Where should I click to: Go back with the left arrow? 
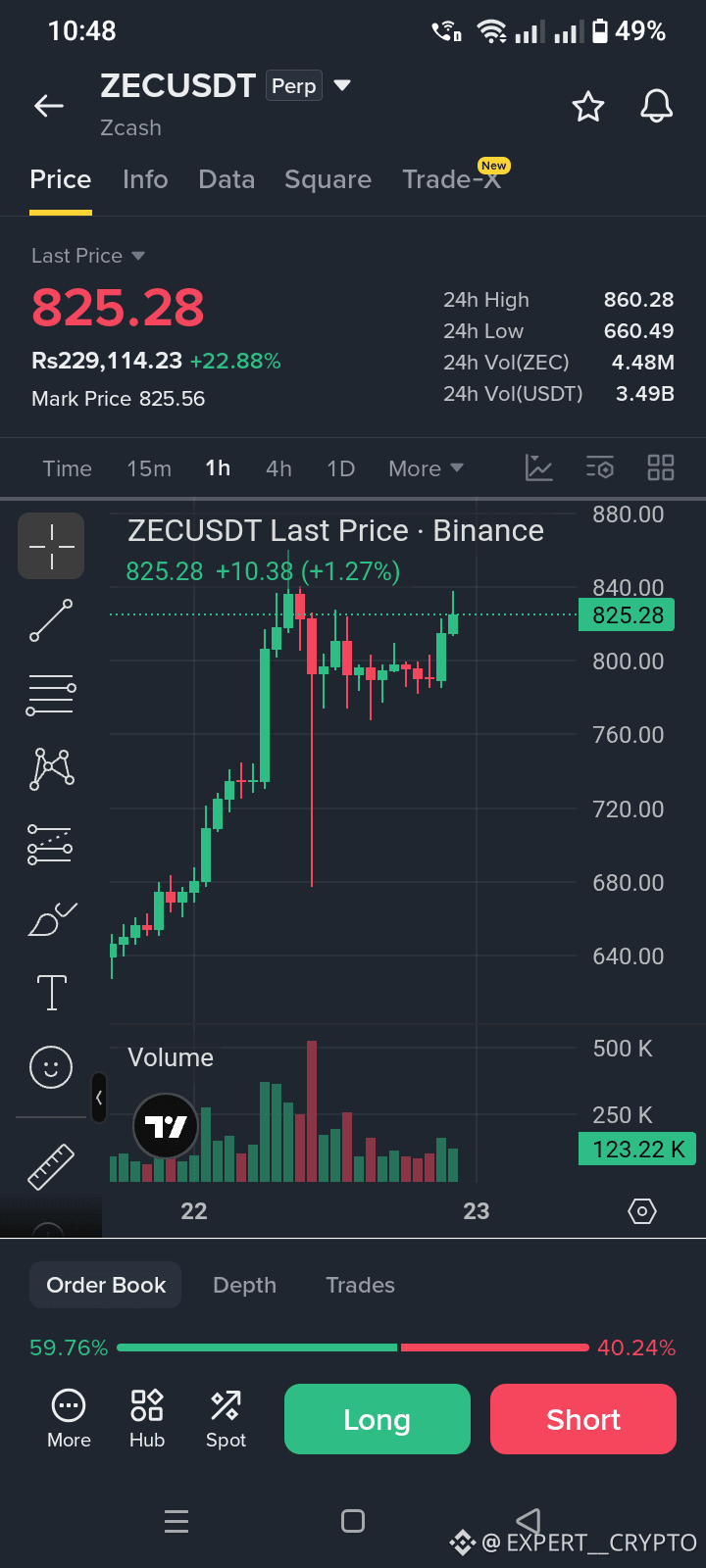click(49, 106)
